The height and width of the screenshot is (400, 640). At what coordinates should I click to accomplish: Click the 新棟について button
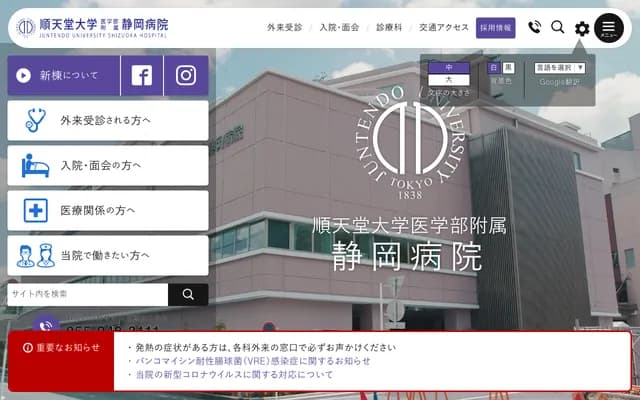point(64,76)
